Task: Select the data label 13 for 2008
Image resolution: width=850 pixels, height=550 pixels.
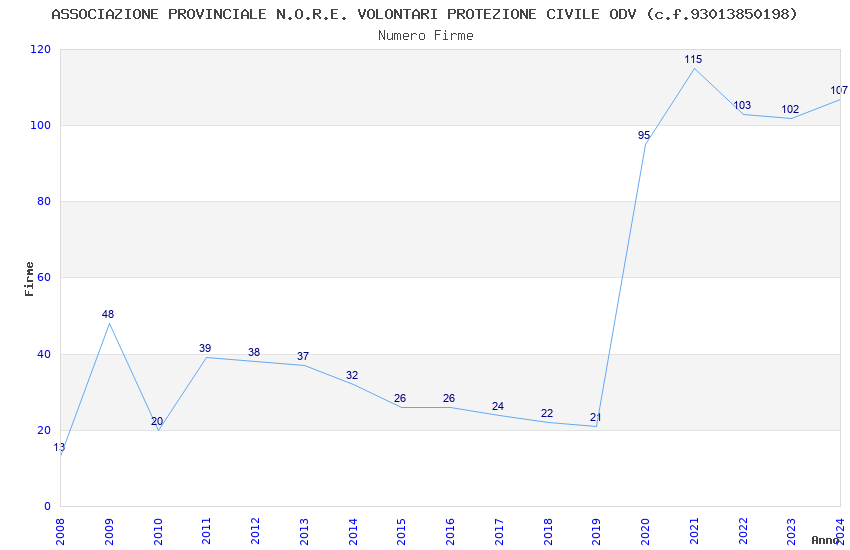Action: point(59,448)
